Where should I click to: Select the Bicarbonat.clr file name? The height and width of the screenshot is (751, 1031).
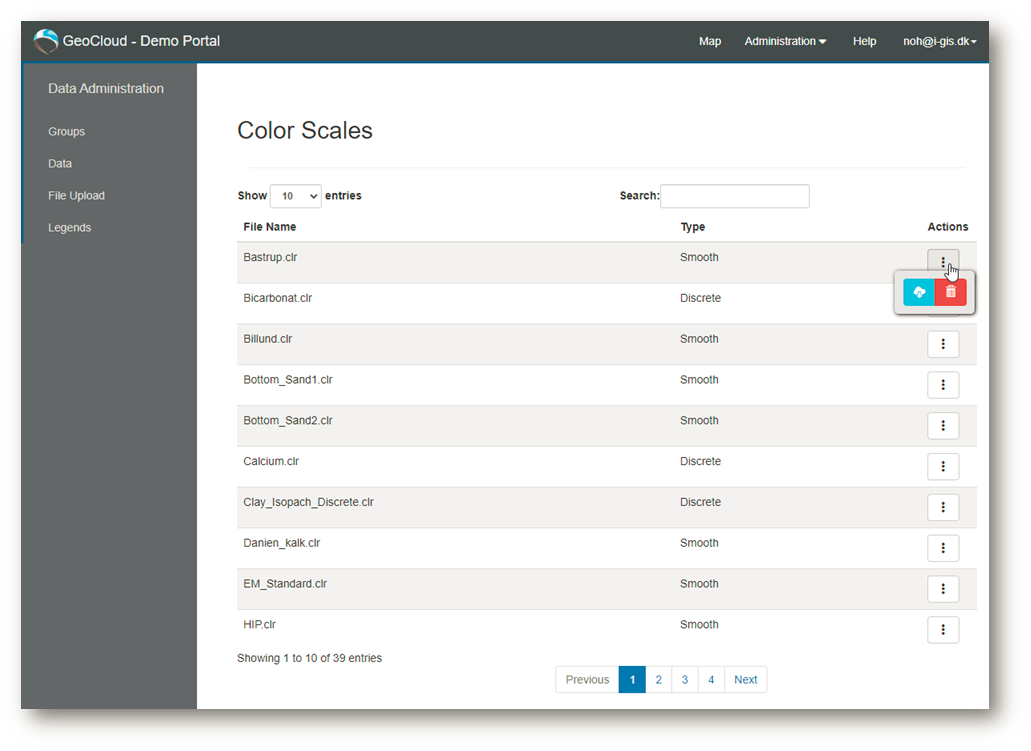click(277, 298)
